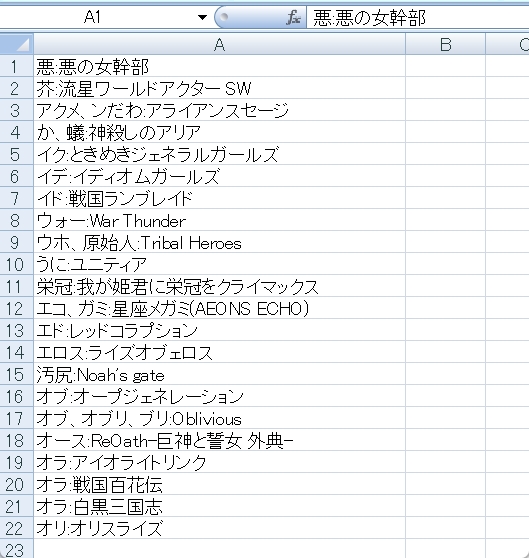Image resolution: width=529 pixels, height=558 pixels.
Task: Select row 20 header
Action: (x=16, y=484)
